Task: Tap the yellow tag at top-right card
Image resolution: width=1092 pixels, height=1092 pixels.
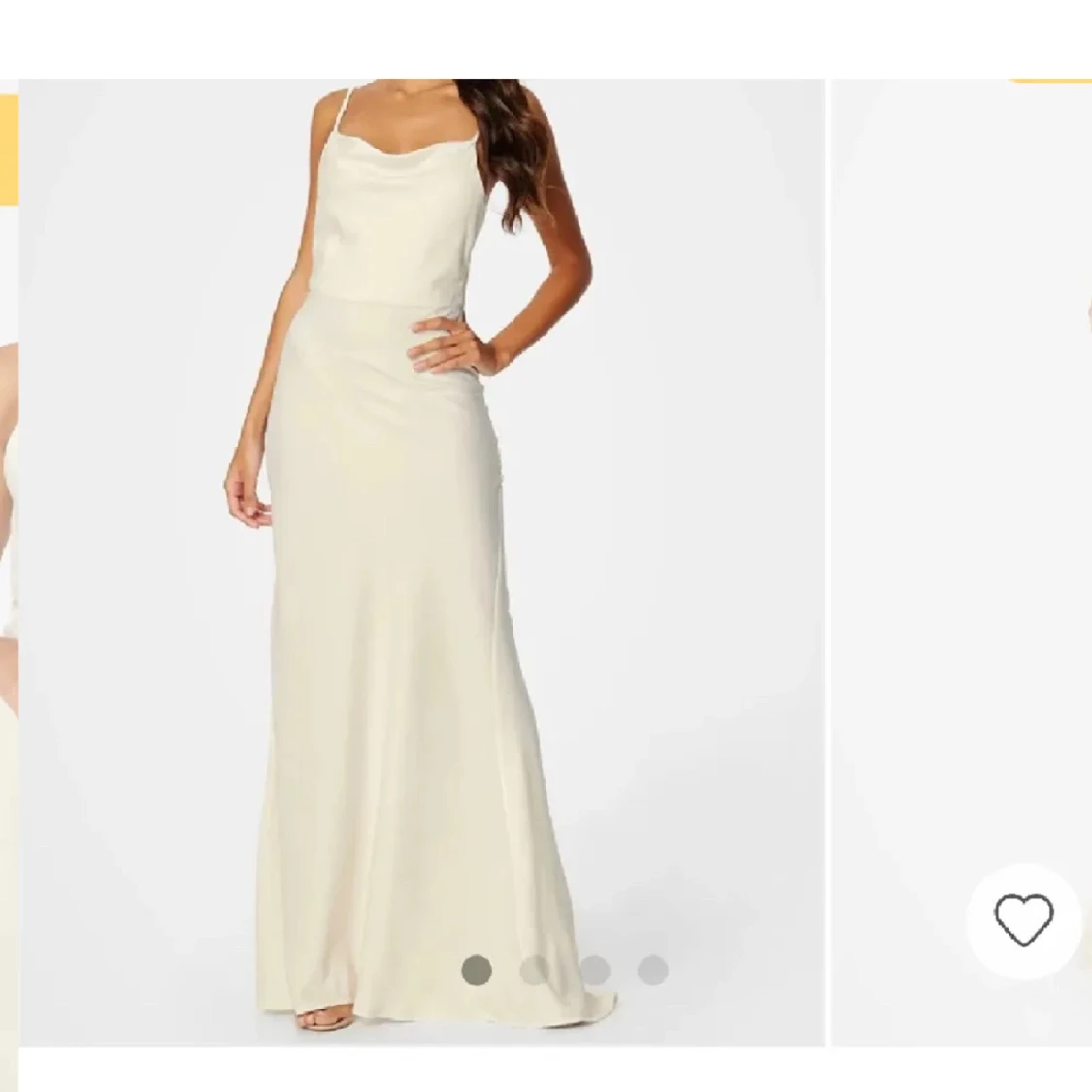Action: tap(1049, 81)
